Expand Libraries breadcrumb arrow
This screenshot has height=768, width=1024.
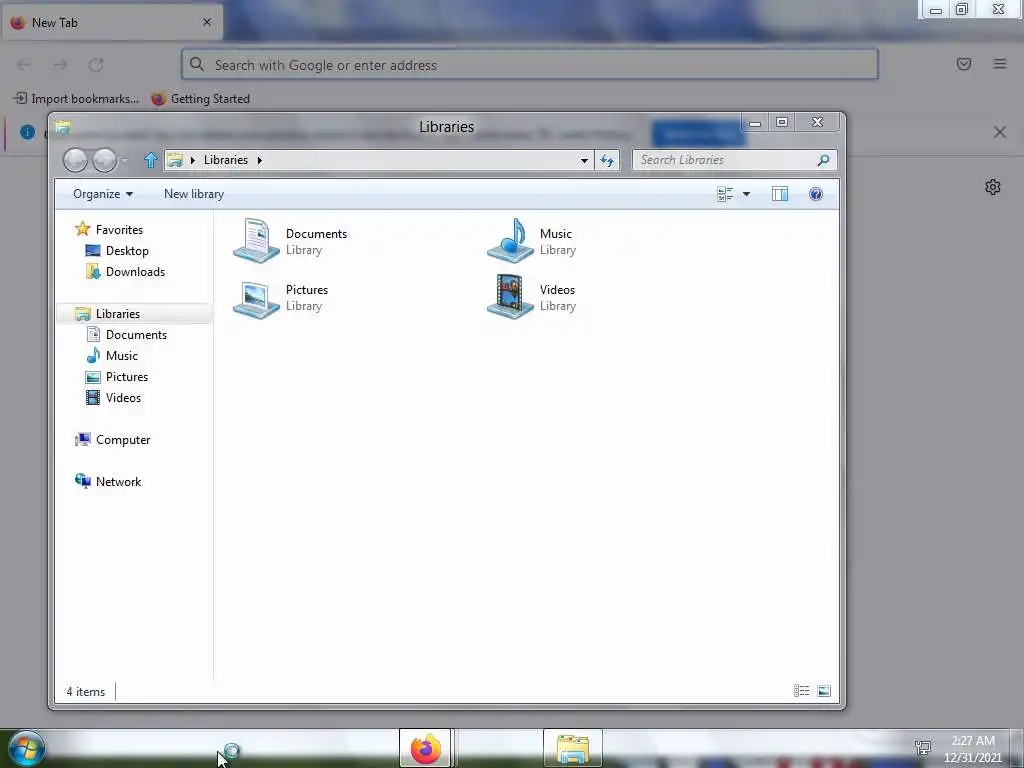pyautogui.click(x=259, y=160)
